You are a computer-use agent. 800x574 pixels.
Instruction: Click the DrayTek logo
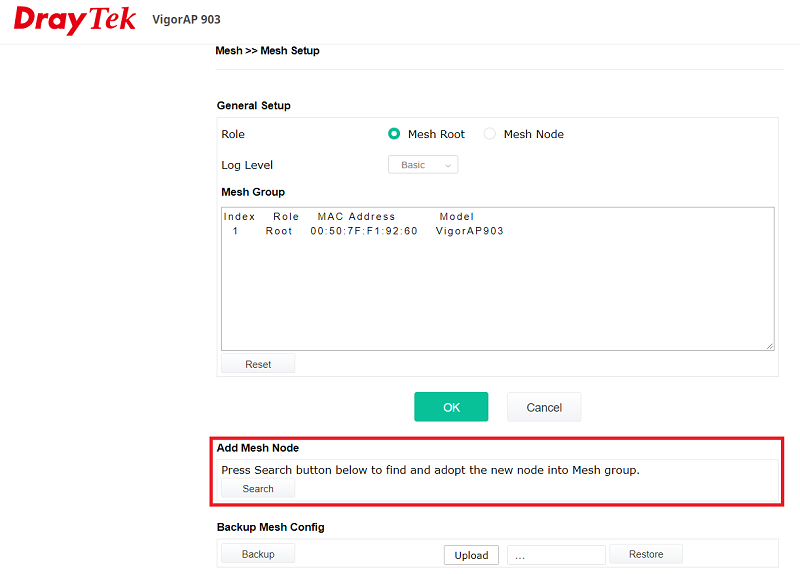[74, 20]
